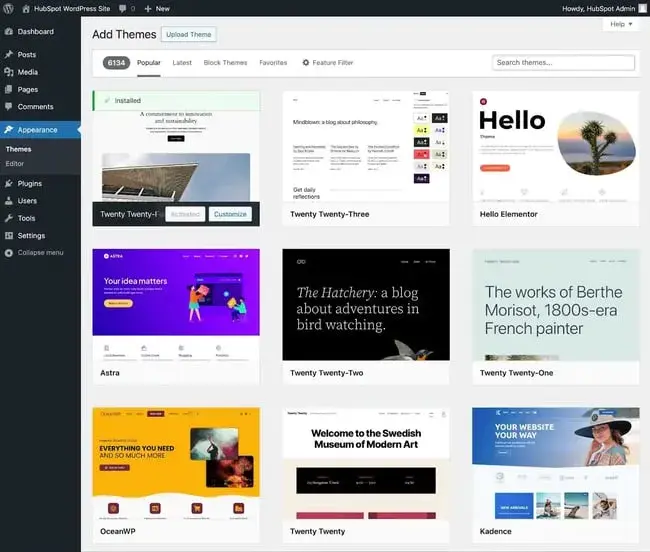This screenshot has height=552, width=650.
Task: Go to Plugins in sidebar
Action: (30, 184)
